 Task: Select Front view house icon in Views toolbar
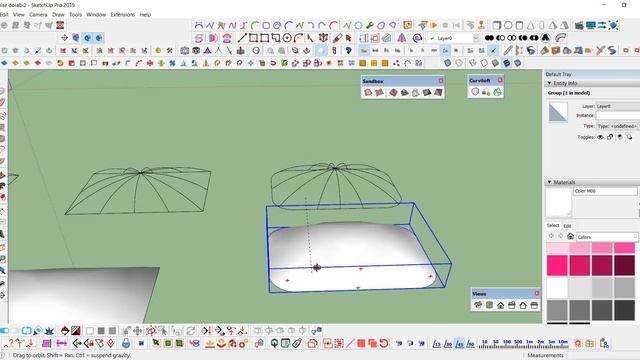(500, 305)
